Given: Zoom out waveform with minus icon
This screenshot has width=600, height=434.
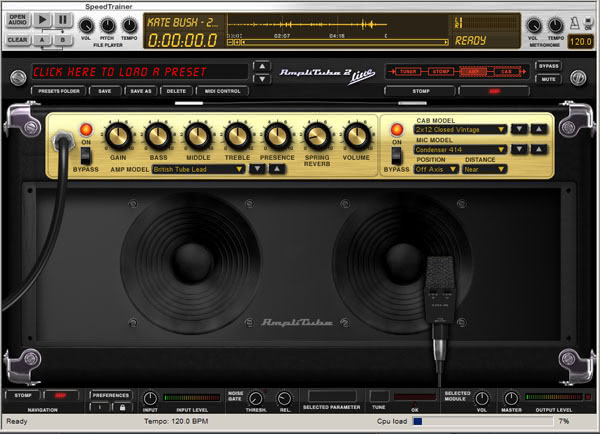Looking at the screenshot, I should 230,42.
